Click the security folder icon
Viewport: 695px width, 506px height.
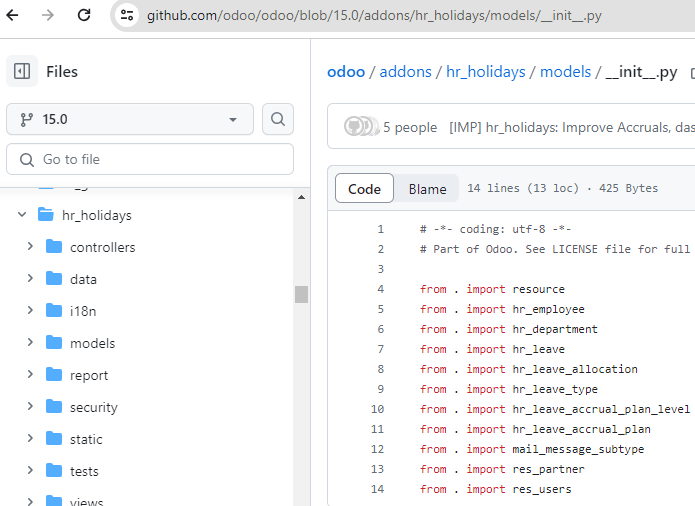click(x=54, y=406)
